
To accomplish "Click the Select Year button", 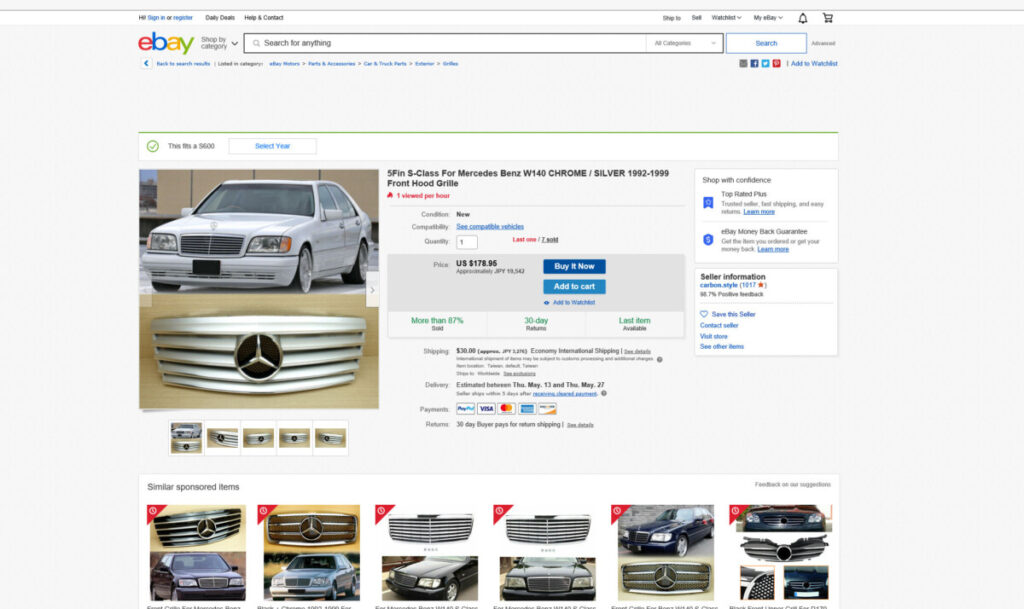I will (272, 146).
